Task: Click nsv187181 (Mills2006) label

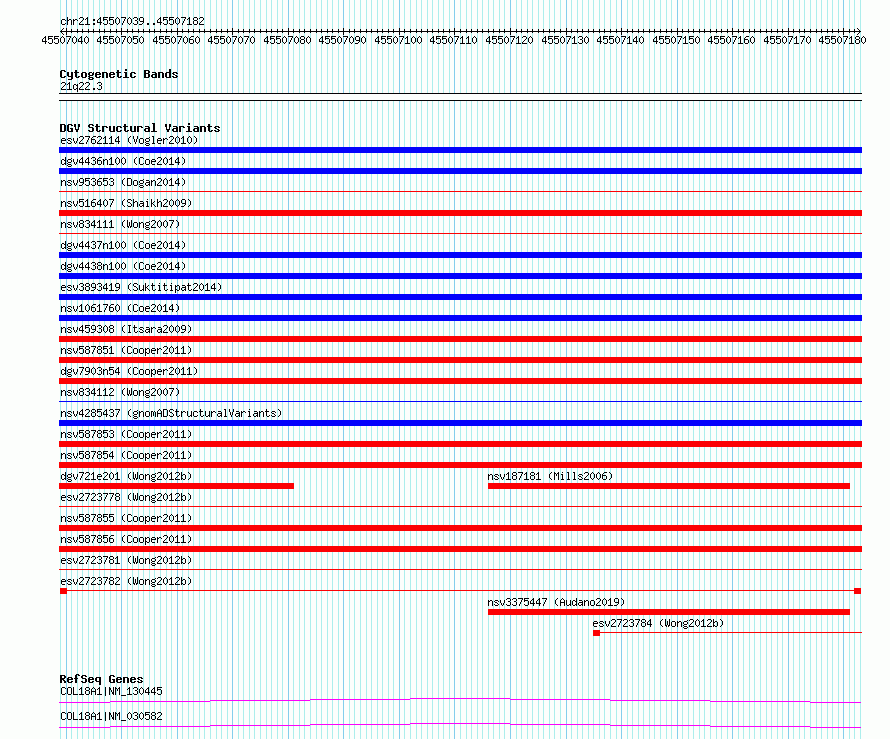Action: click(550, 476)
